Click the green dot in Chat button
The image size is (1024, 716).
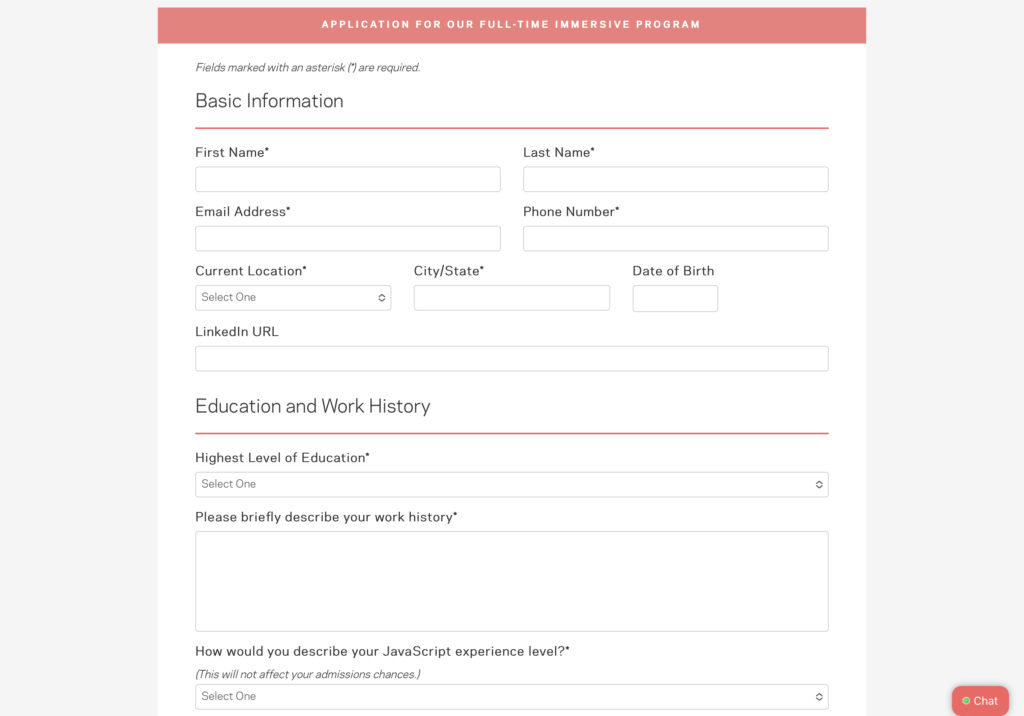coord(966,701)
